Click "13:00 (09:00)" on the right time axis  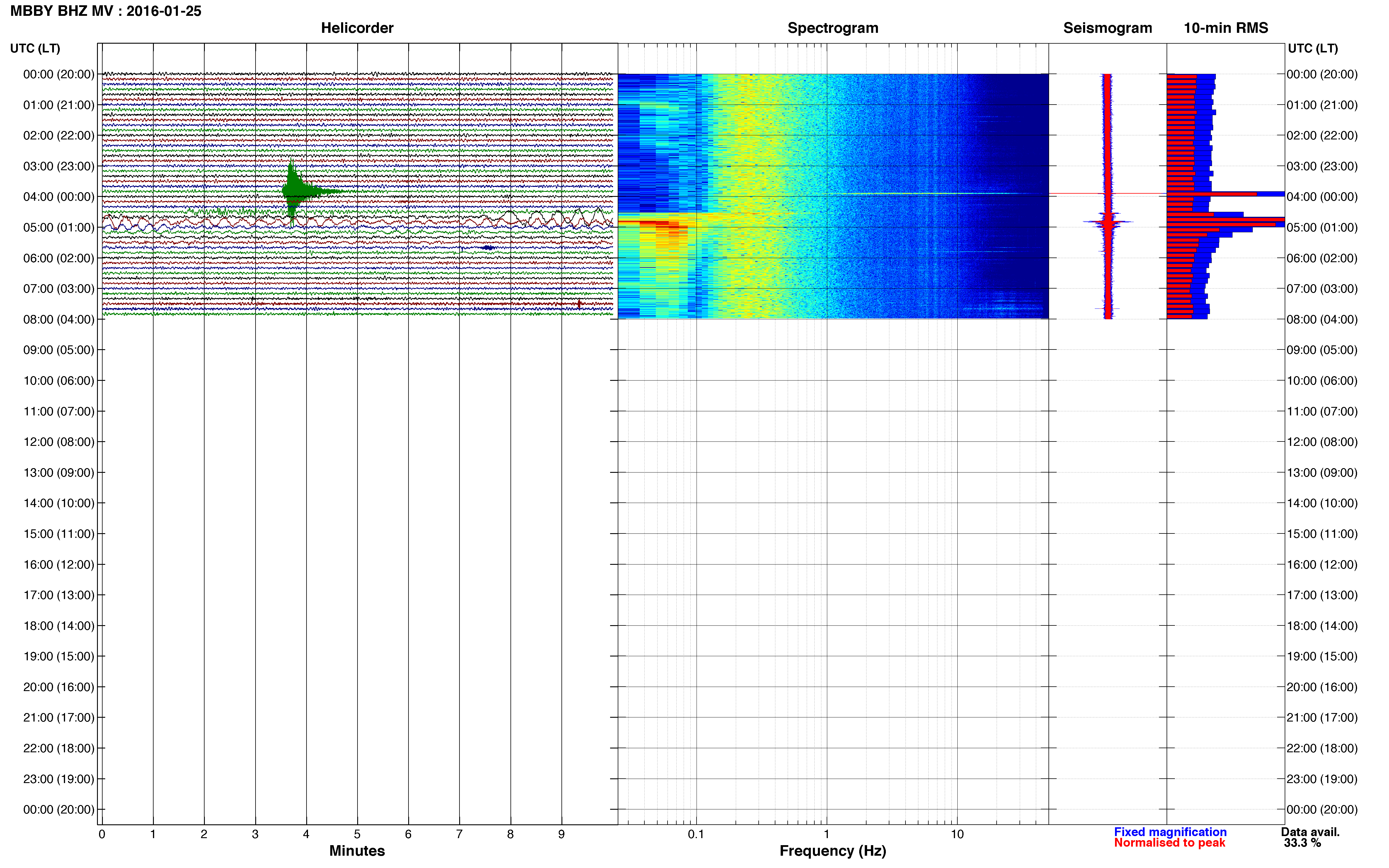pyautogui.click(x=1322, y=473)
